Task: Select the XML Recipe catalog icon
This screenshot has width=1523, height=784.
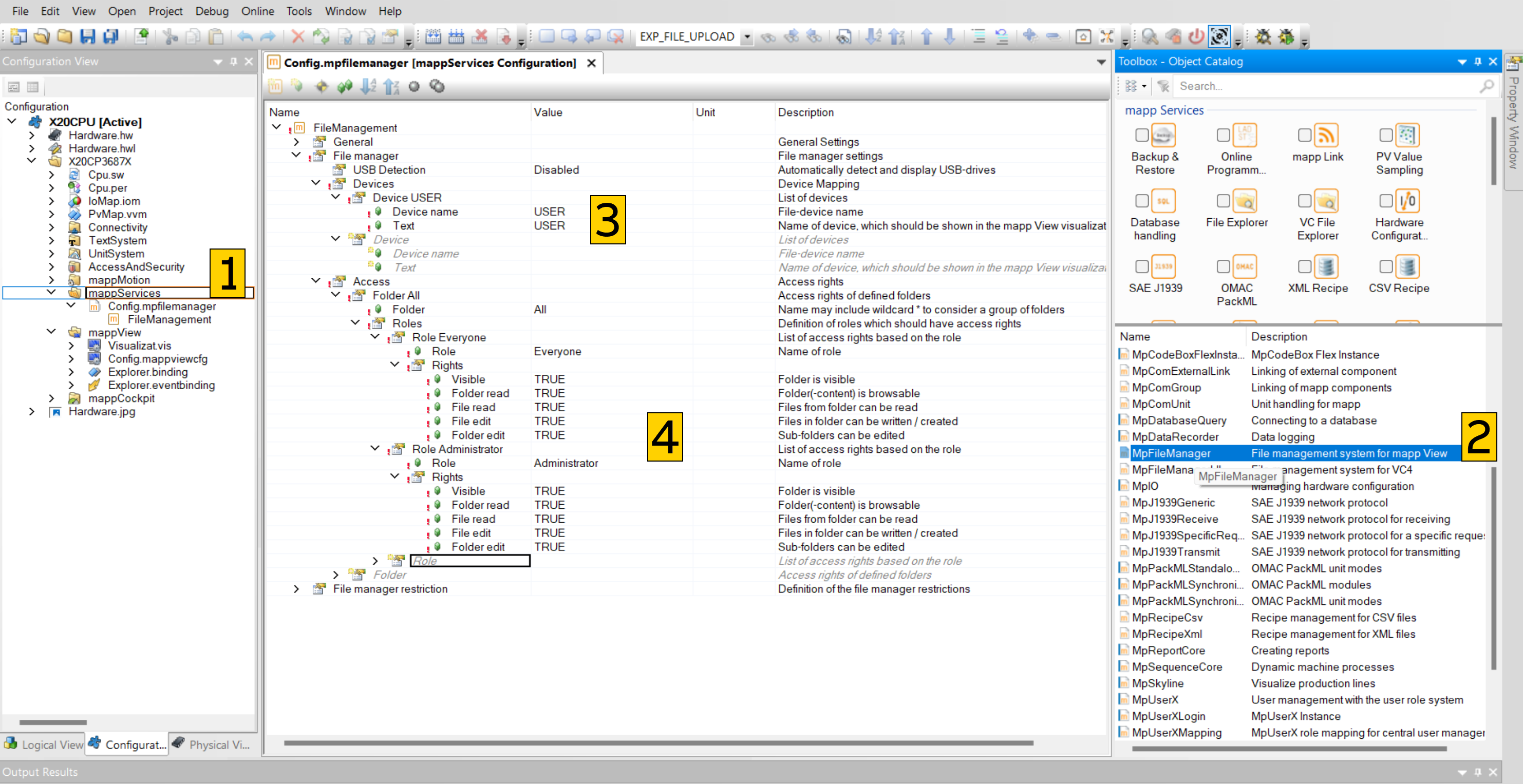Action: pos(1326,266)
